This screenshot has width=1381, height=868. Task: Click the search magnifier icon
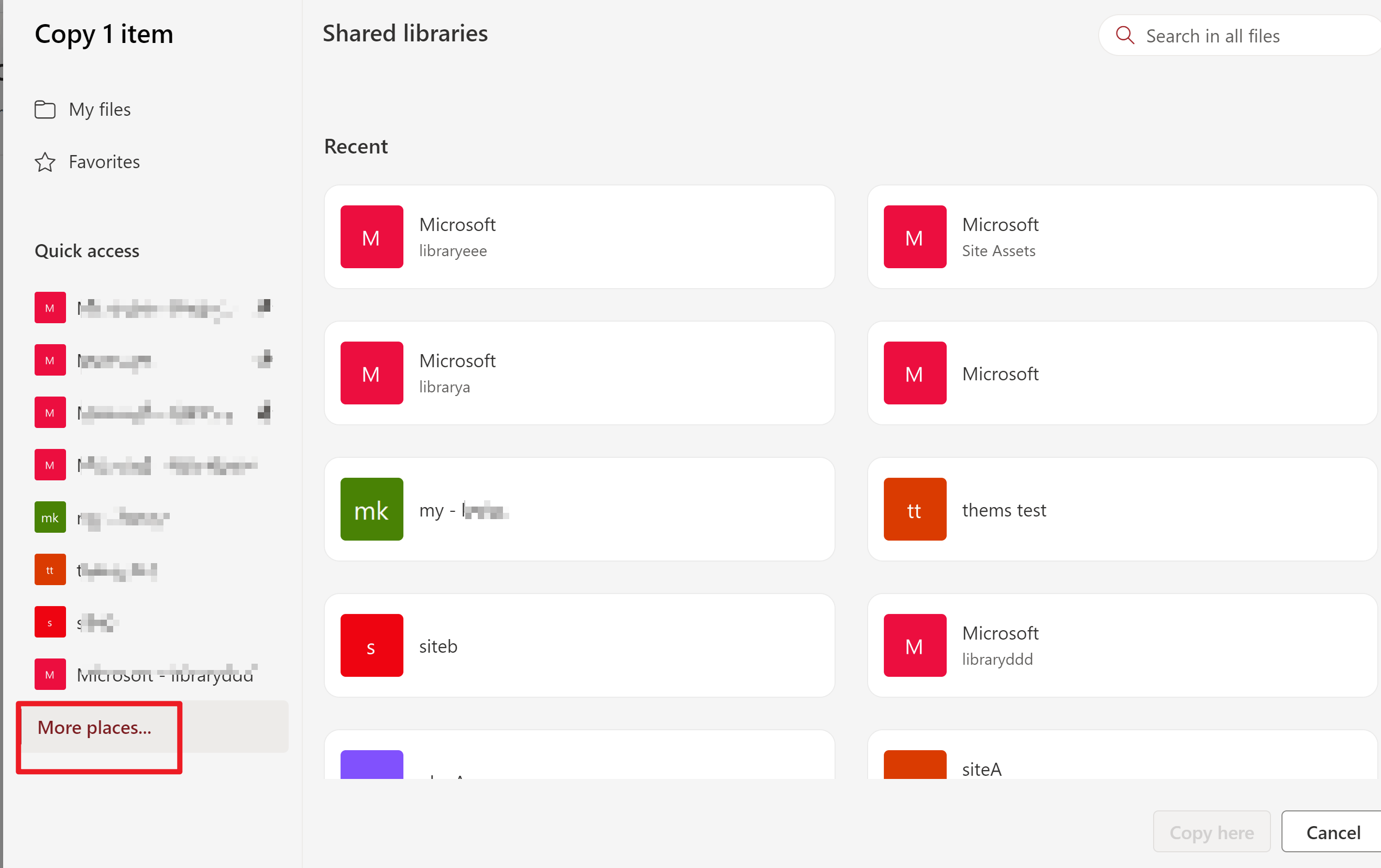tap(1125, 36)
